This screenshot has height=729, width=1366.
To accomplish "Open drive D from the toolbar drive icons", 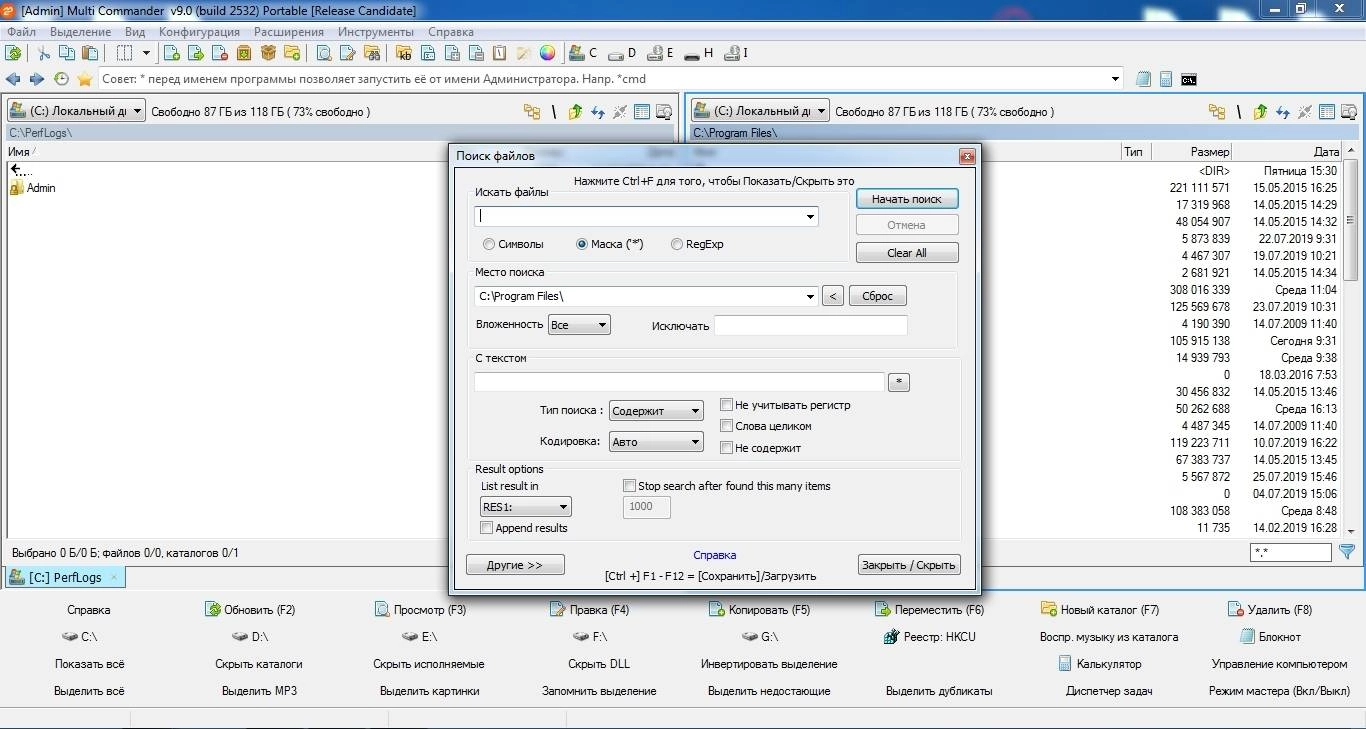I will coord(621,53).
